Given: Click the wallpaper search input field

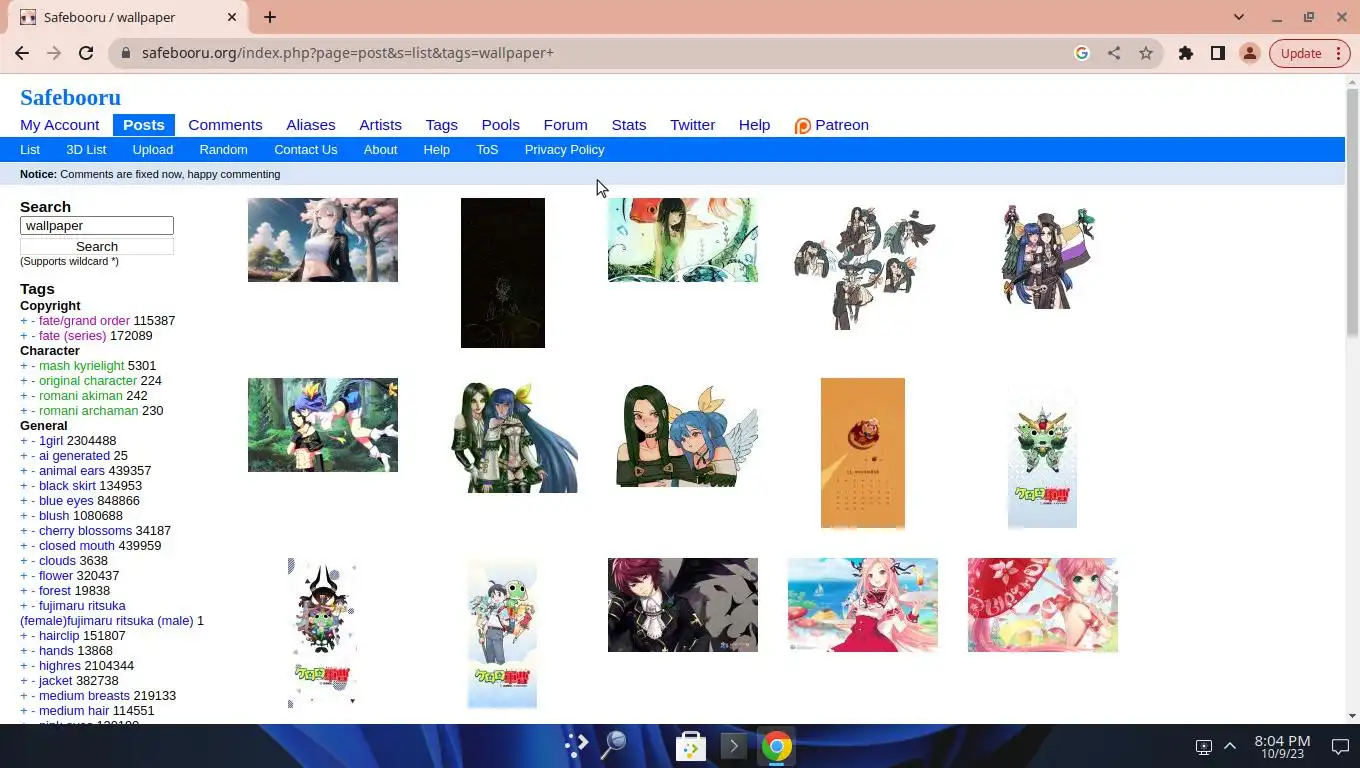Looking at the screenshot, I should point(97,226).
